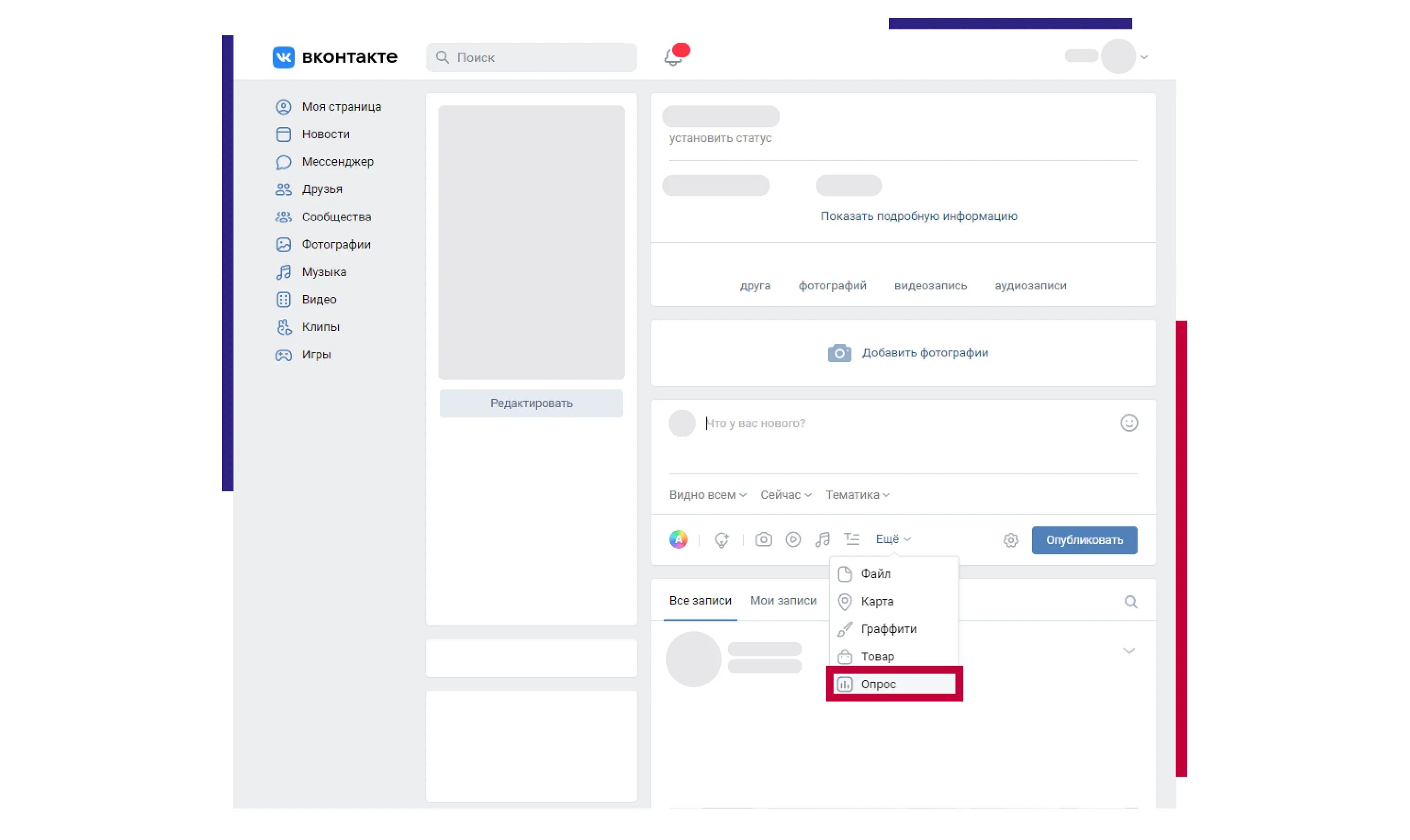Search wall posts with magnifier icon

tap(1130, 602)
